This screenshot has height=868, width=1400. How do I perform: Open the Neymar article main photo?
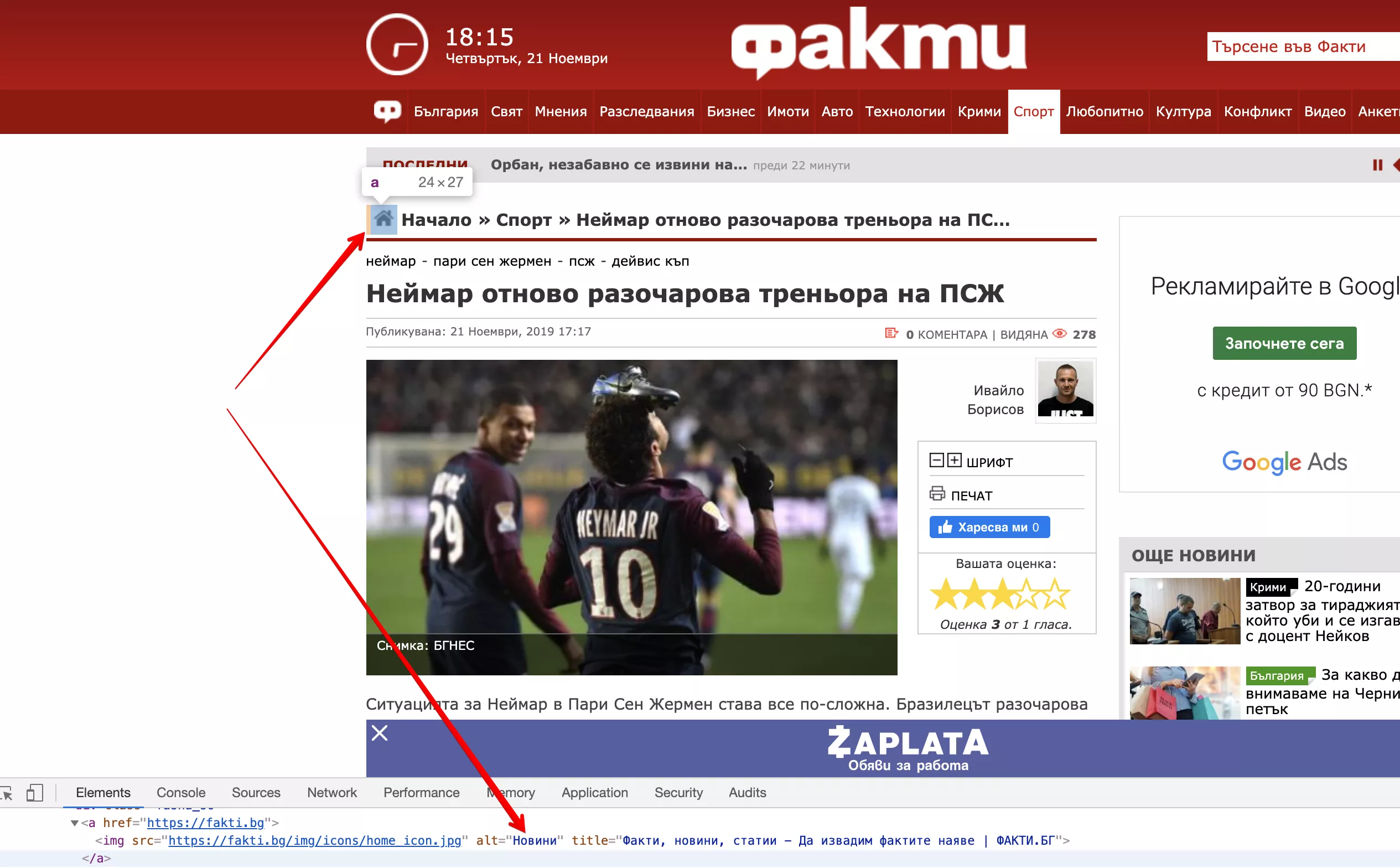click(x=631, y=517)
